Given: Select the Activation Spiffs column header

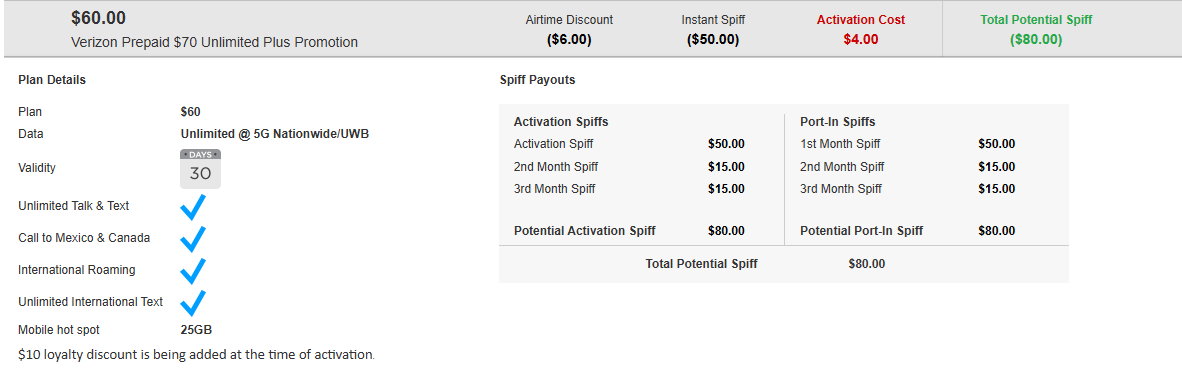Looking at the screenshot, I should pos(561,121).
